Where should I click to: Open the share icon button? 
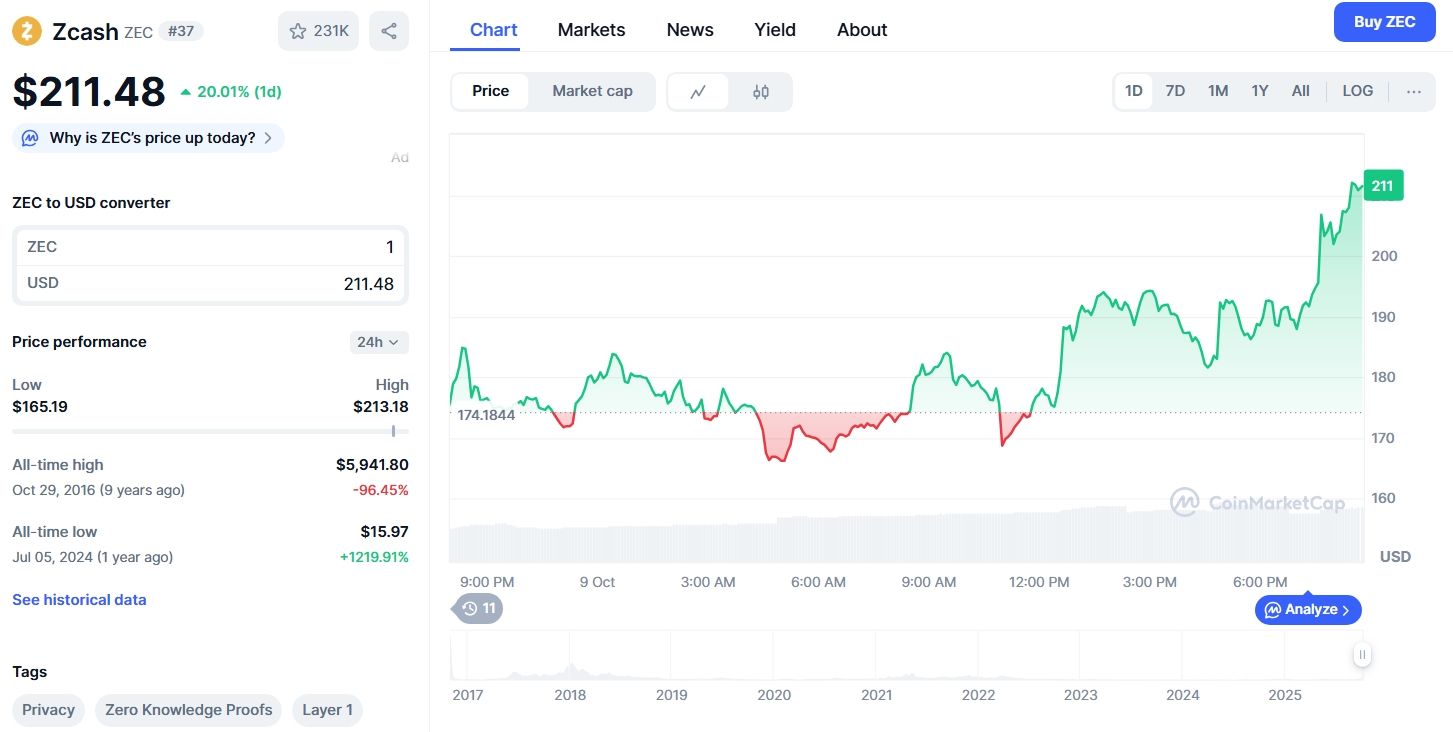pos(389,31)
